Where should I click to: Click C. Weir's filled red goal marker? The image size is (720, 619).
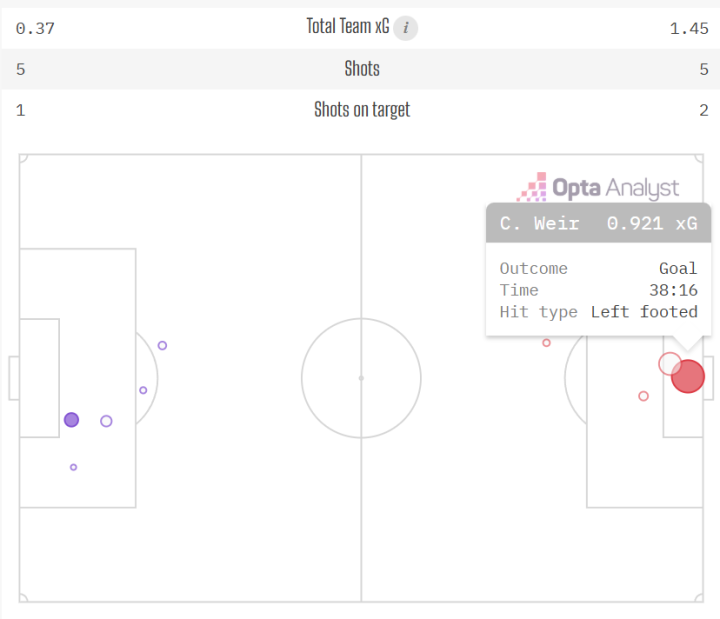[x=688, y=376]
